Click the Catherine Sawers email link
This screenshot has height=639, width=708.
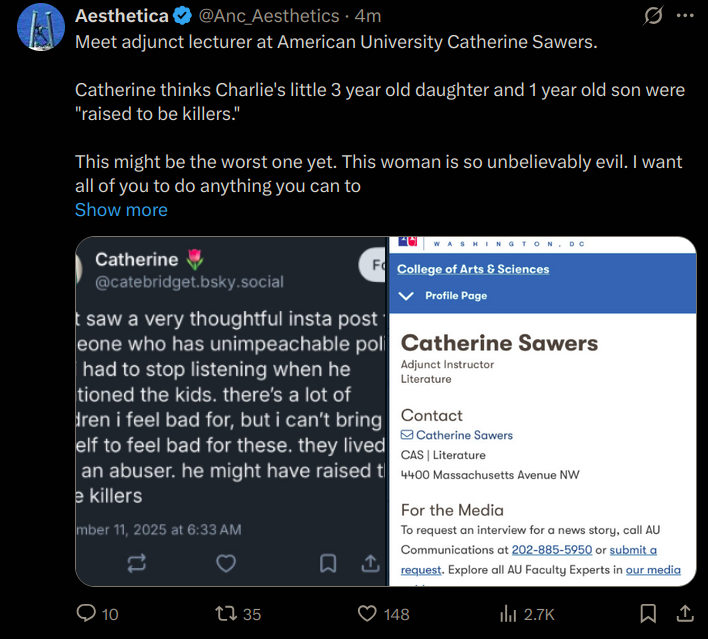click(464, 435)
